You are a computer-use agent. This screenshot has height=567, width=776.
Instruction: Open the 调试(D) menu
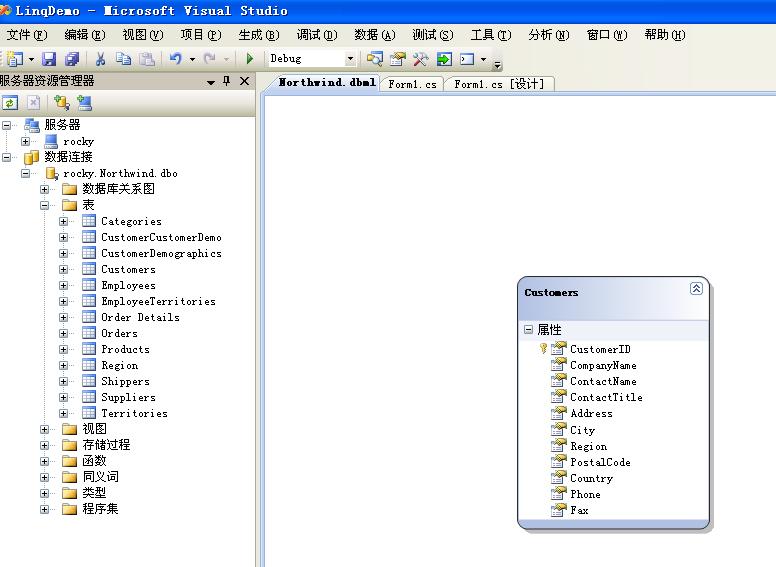317,35
